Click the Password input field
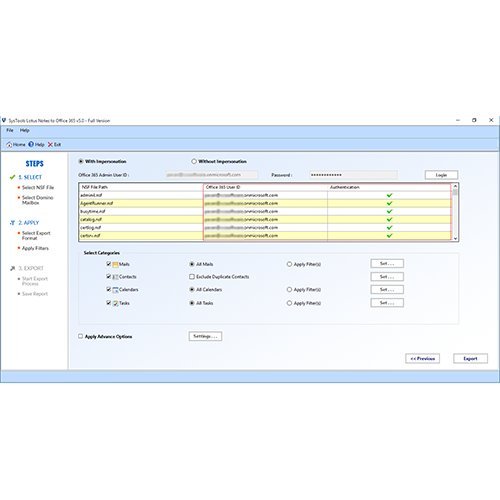The height and width of the screenshot is (500, 500). pyautogui.click(x=353, y=175)
